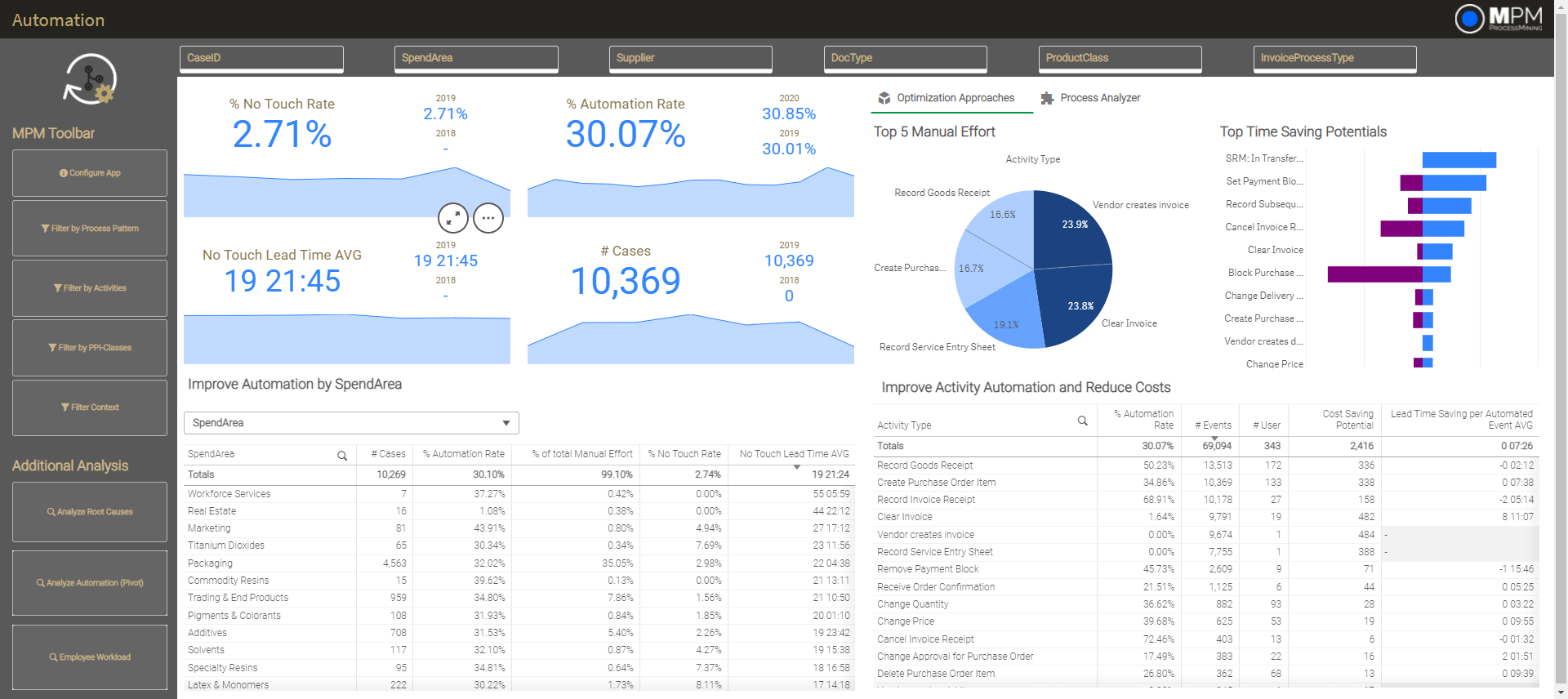
Task: Click the # Cases area chart
Action: click(x=691, y=338)
